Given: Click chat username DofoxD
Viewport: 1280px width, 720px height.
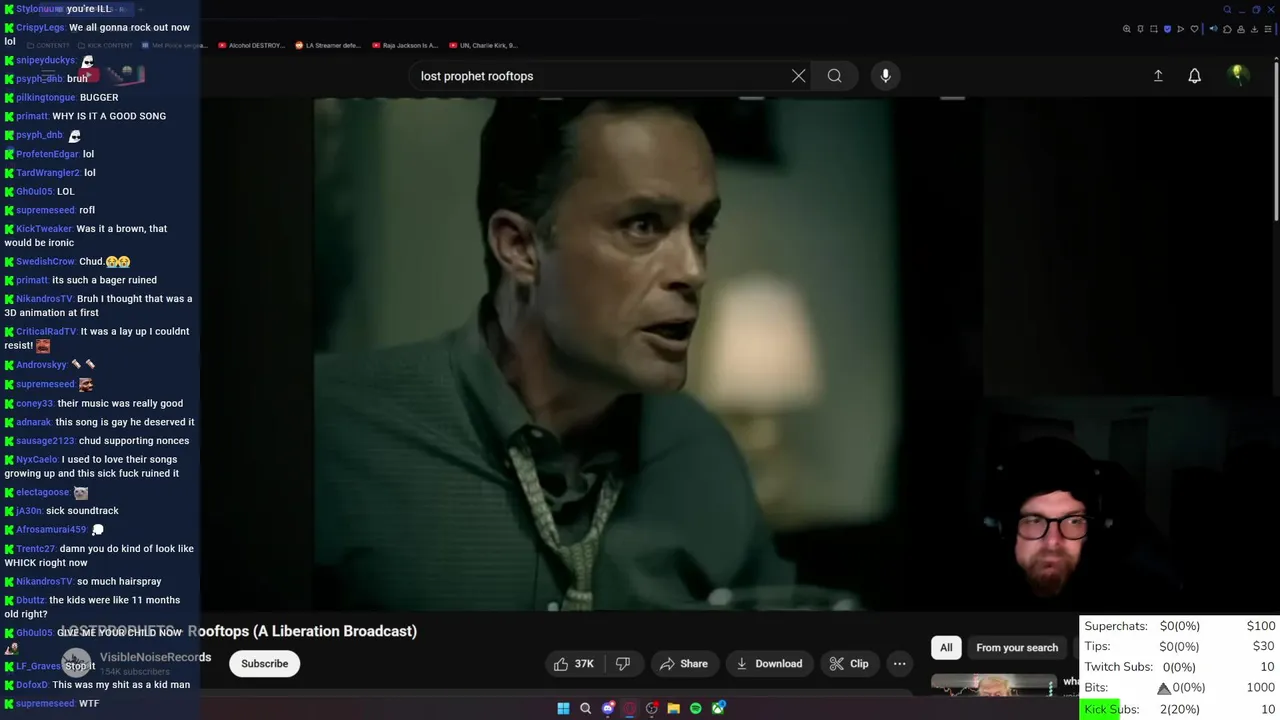Looking at the screenshot, I should (x=33, y=685).
